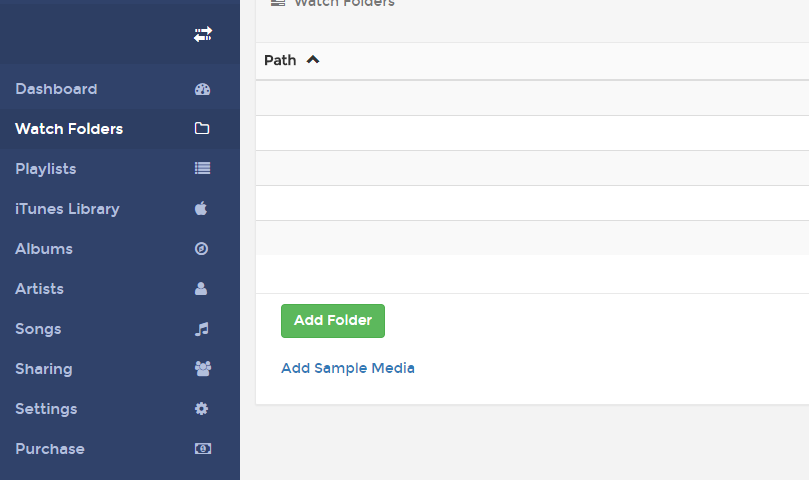Viewport: 809px width, 480px height.
Task: Sort by the Path column header
Action: coord(280,60)
